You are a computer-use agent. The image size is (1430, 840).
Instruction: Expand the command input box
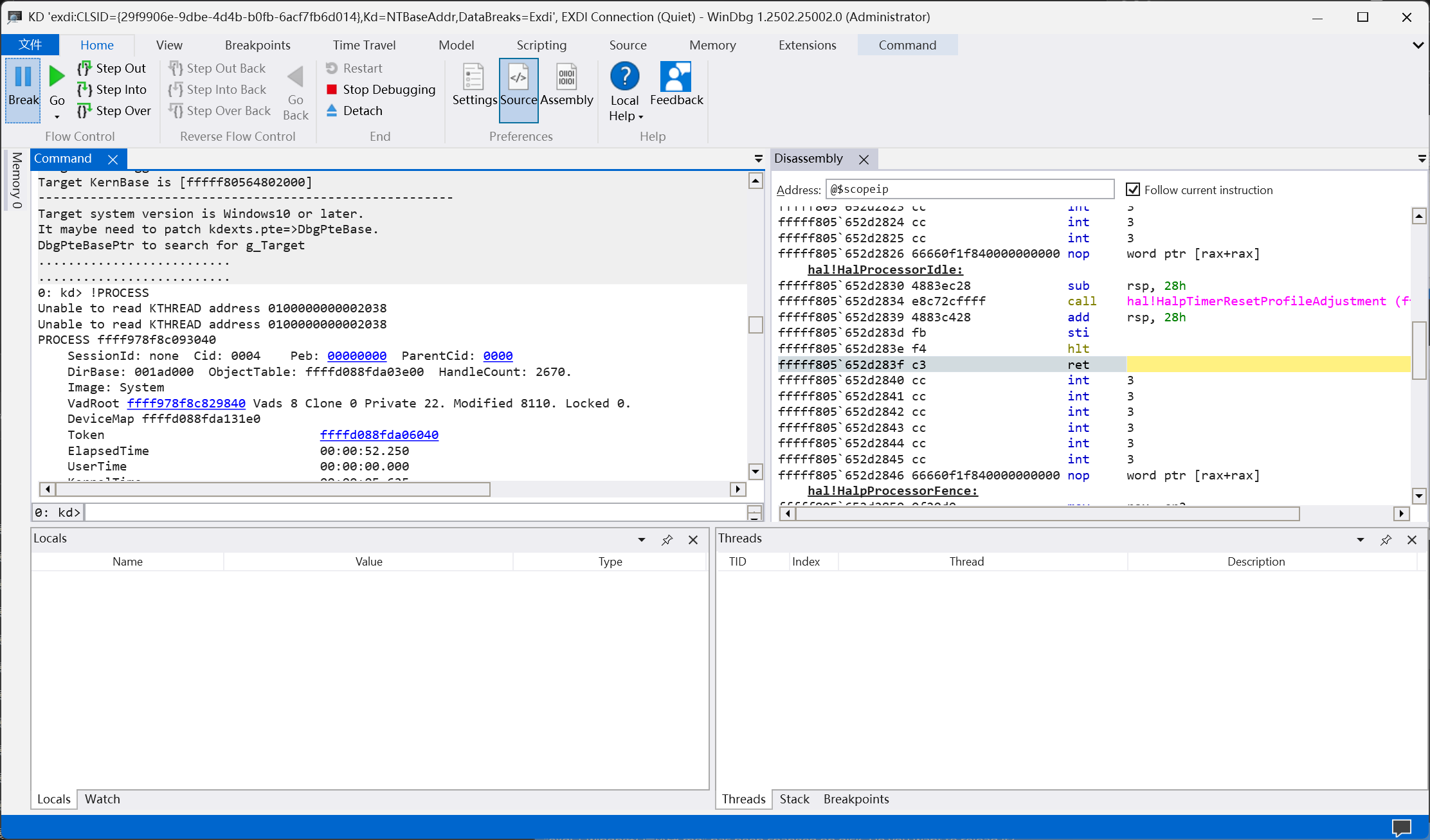tap(755, 512)
